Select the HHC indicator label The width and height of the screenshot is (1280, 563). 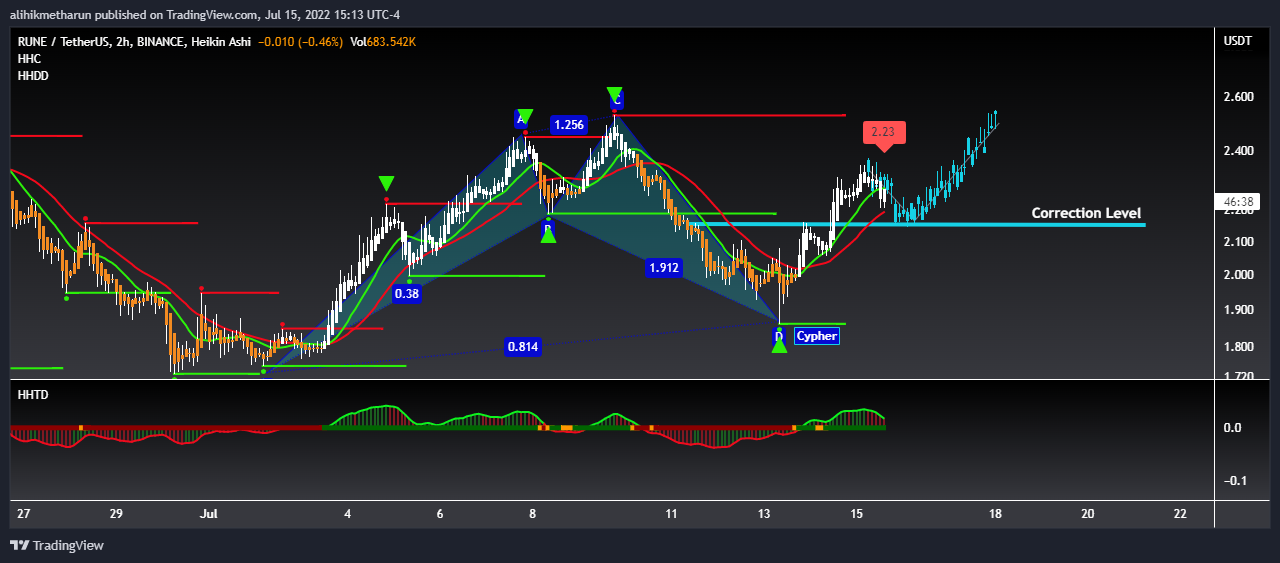(x=29, y=59)
